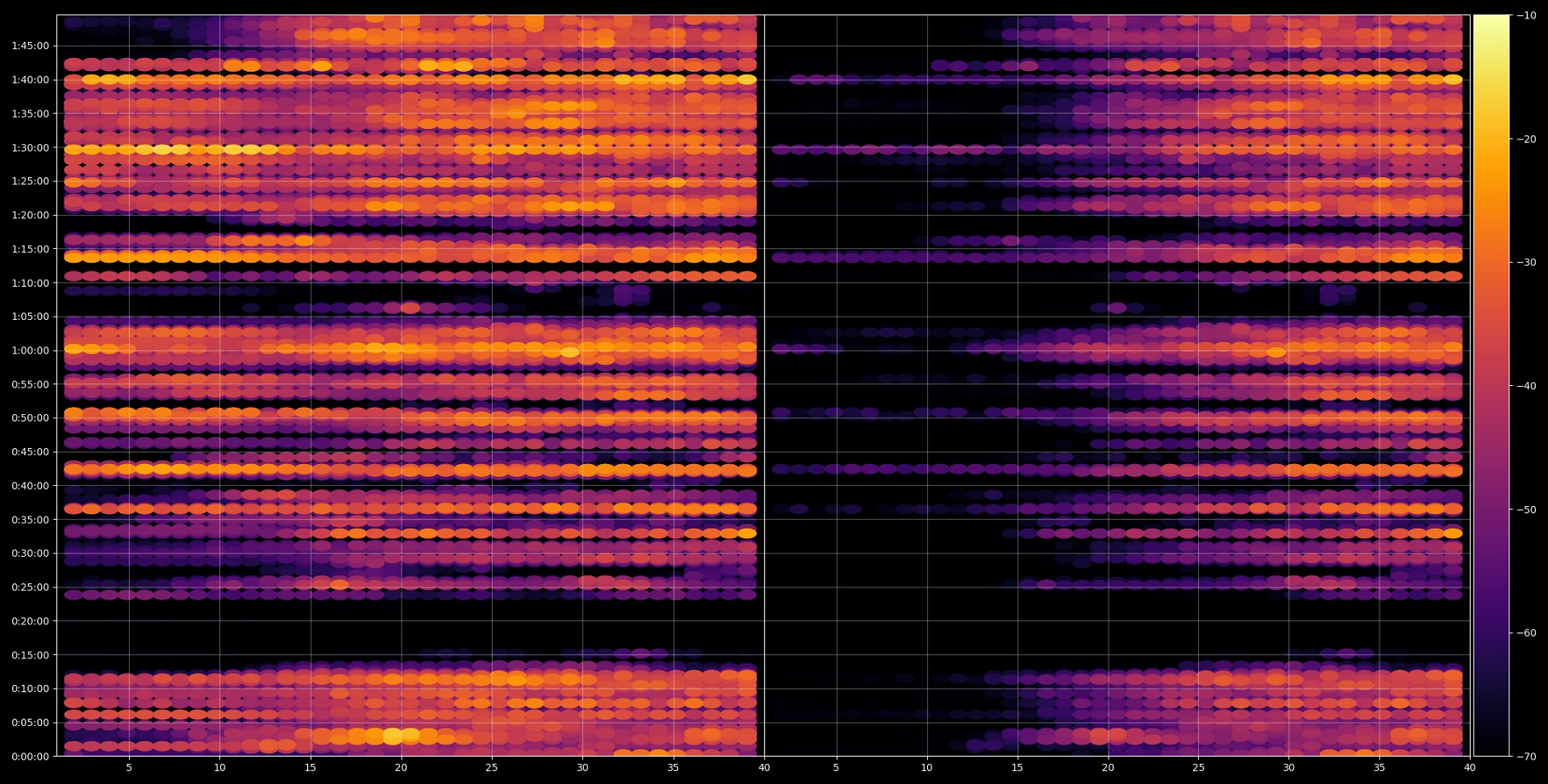Click the −50 colorbar scale label

1526,510
